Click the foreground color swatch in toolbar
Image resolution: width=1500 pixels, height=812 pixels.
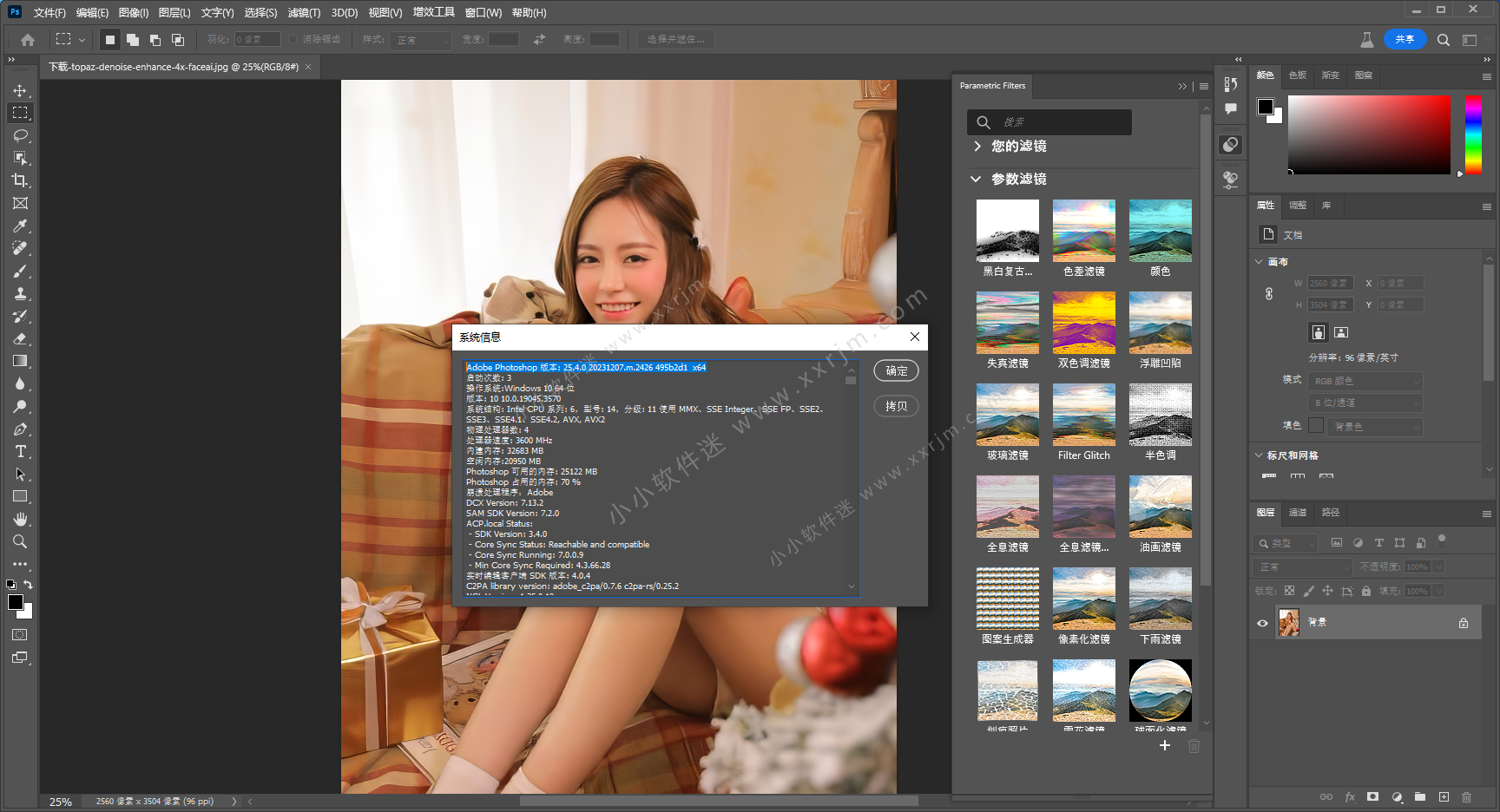[16, 602]
